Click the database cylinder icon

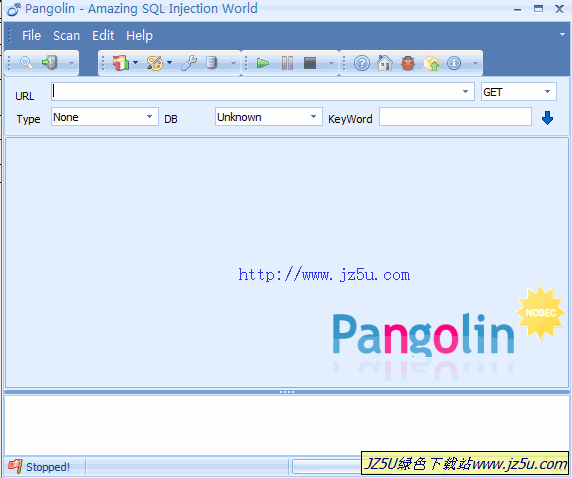(211, 63)
